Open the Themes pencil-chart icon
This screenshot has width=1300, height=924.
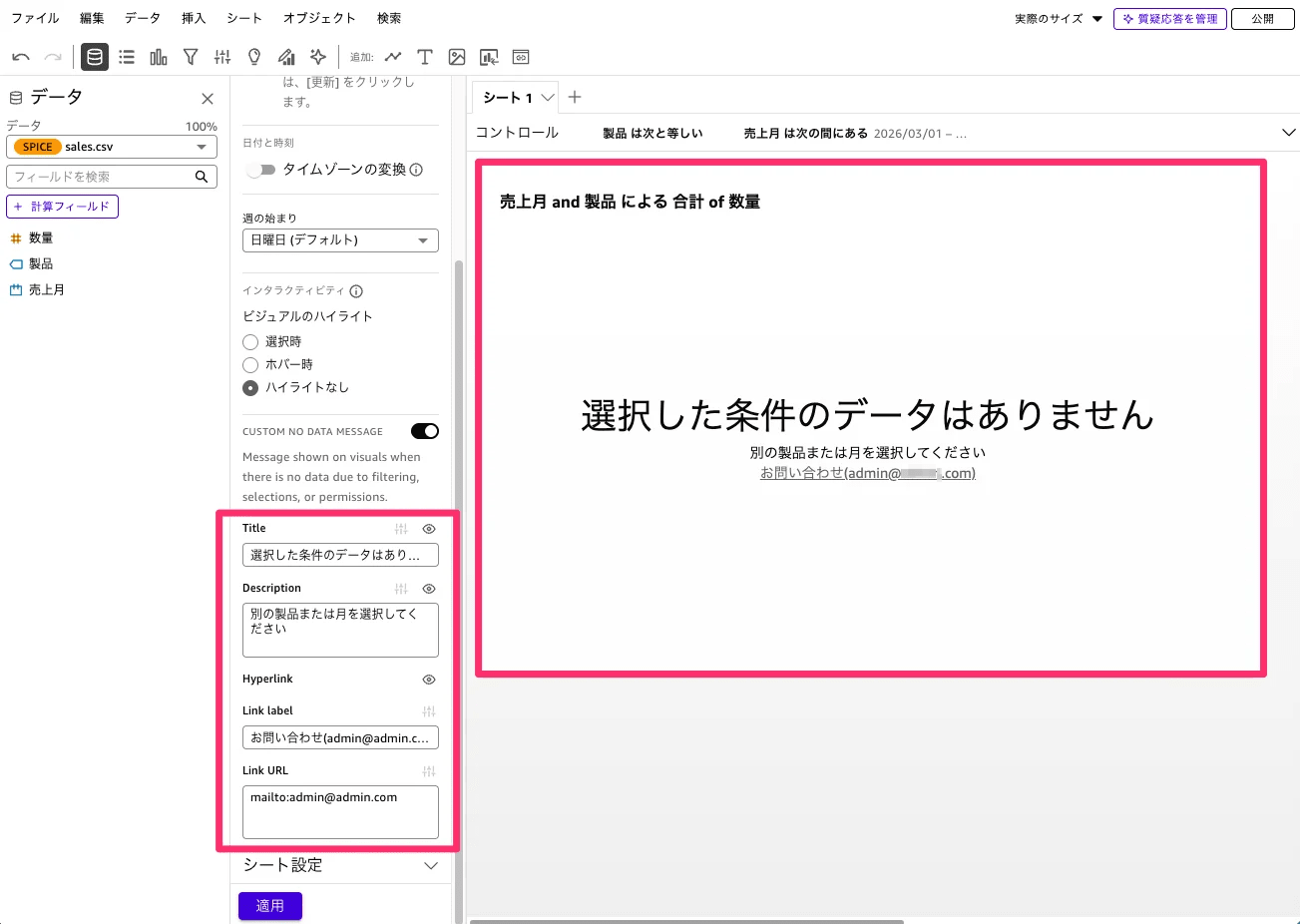(286, 57)
